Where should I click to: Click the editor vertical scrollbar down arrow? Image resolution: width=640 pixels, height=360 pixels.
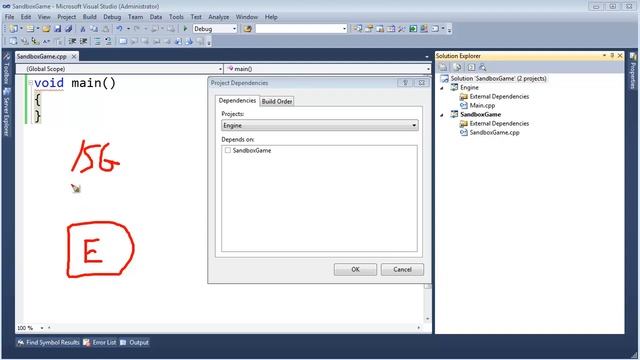(x=428, y=319)
